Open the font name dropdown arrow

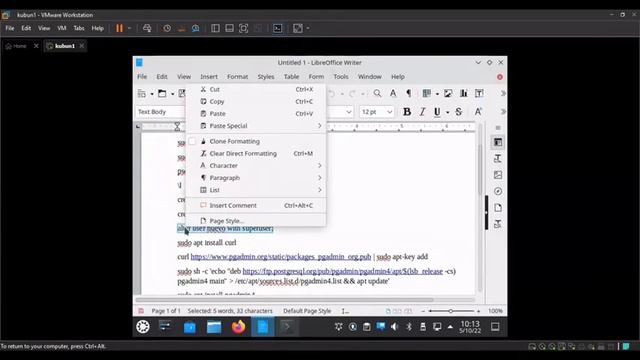pyautogui.click(x=349, y=112)
